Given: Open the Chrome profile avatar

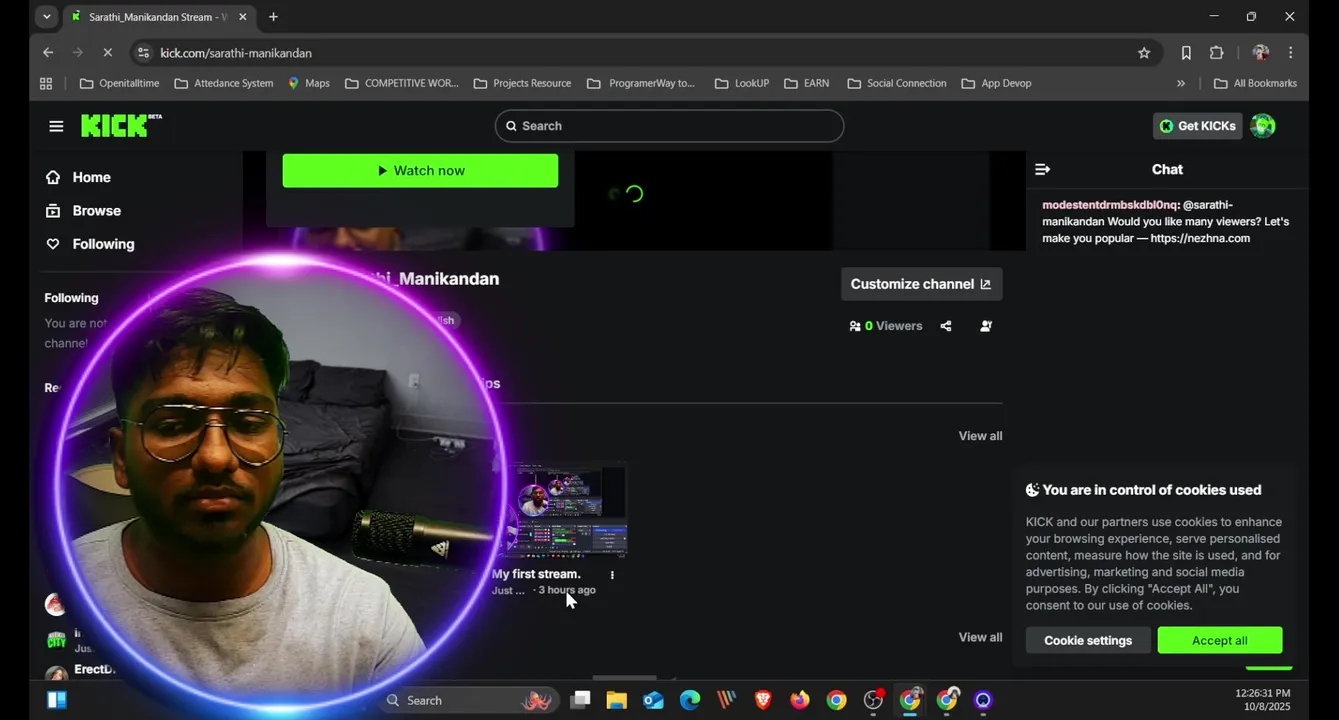Looking at the screenshot, I should pos(1260,53).
